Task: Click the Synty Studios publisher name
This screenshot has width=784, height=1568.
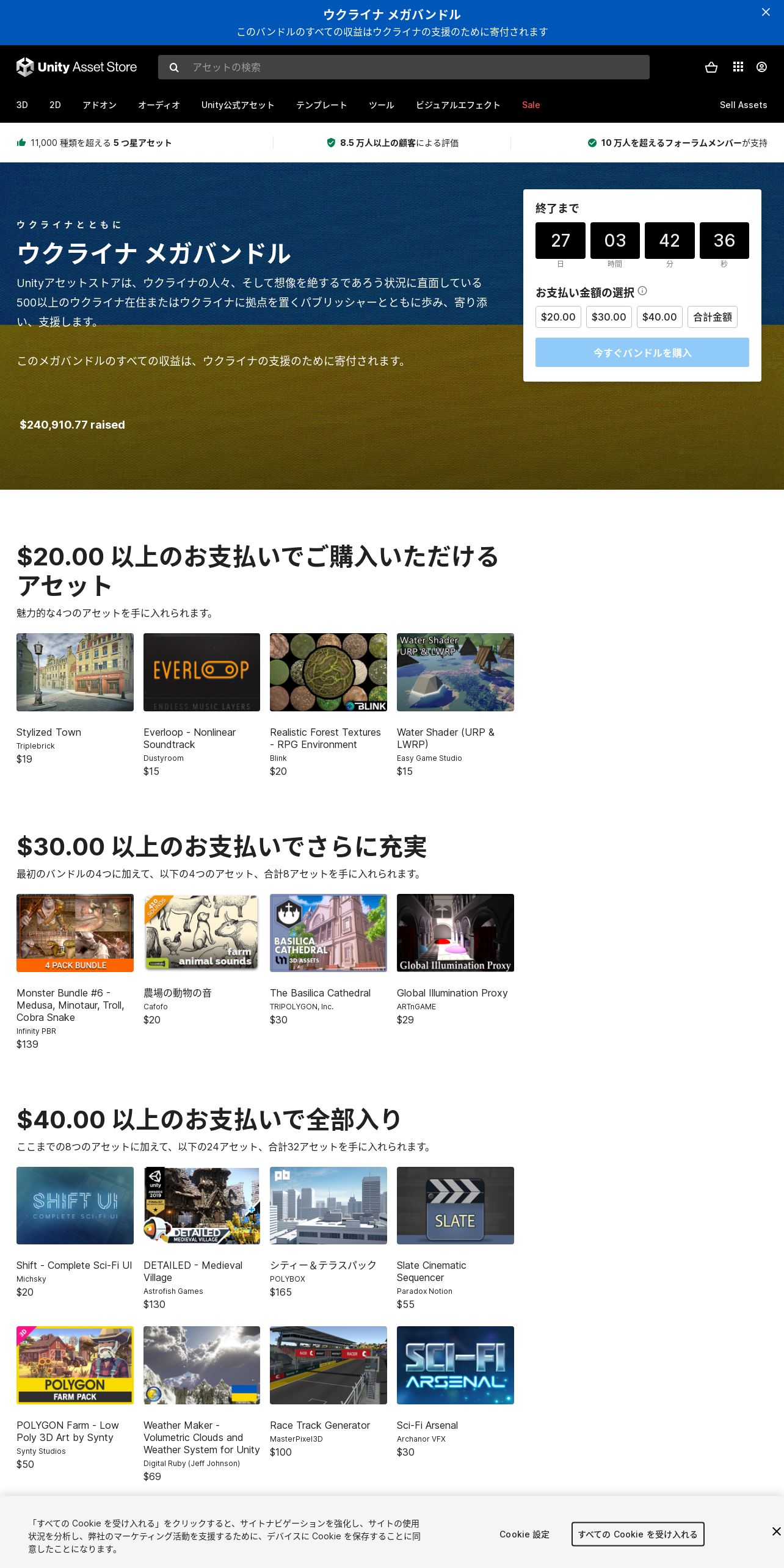Action: (41, 1451)
